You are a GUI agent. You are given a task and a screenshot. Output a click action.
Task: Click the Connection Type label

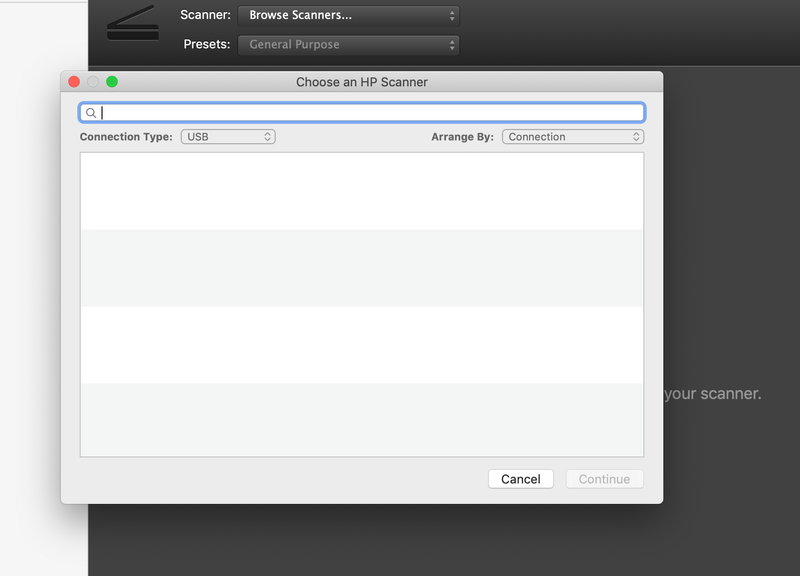point(126,137)
